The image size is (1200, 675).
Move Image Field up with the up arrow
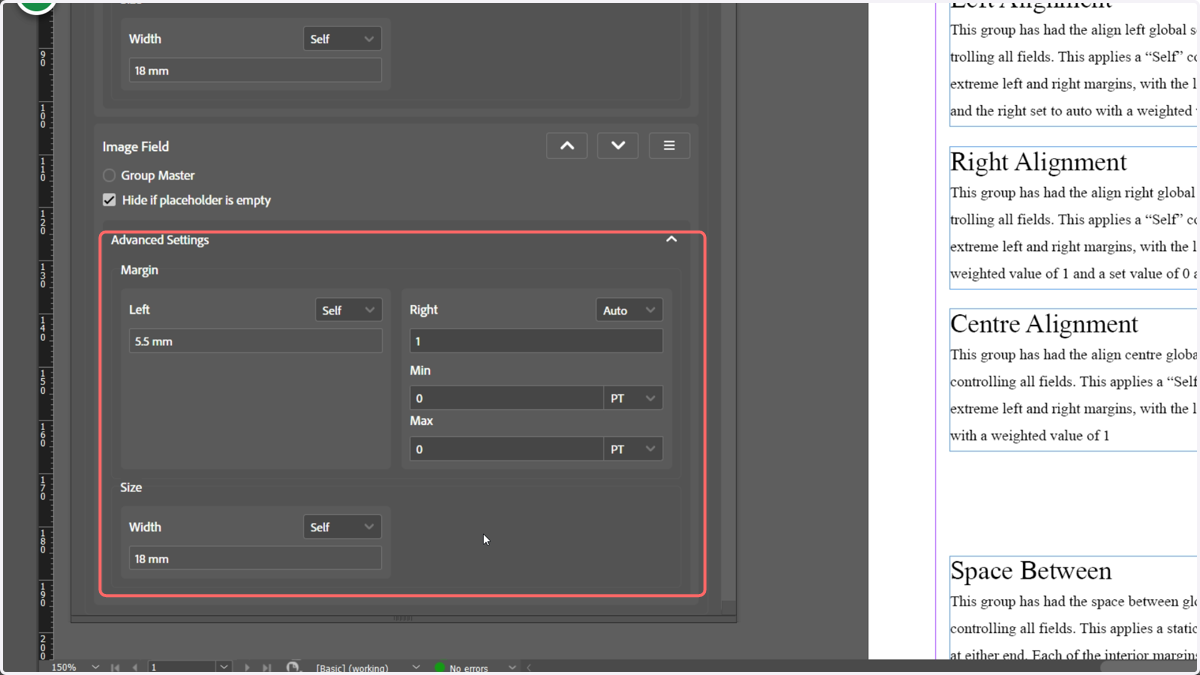pyautogui.click(x=567, y=146)
